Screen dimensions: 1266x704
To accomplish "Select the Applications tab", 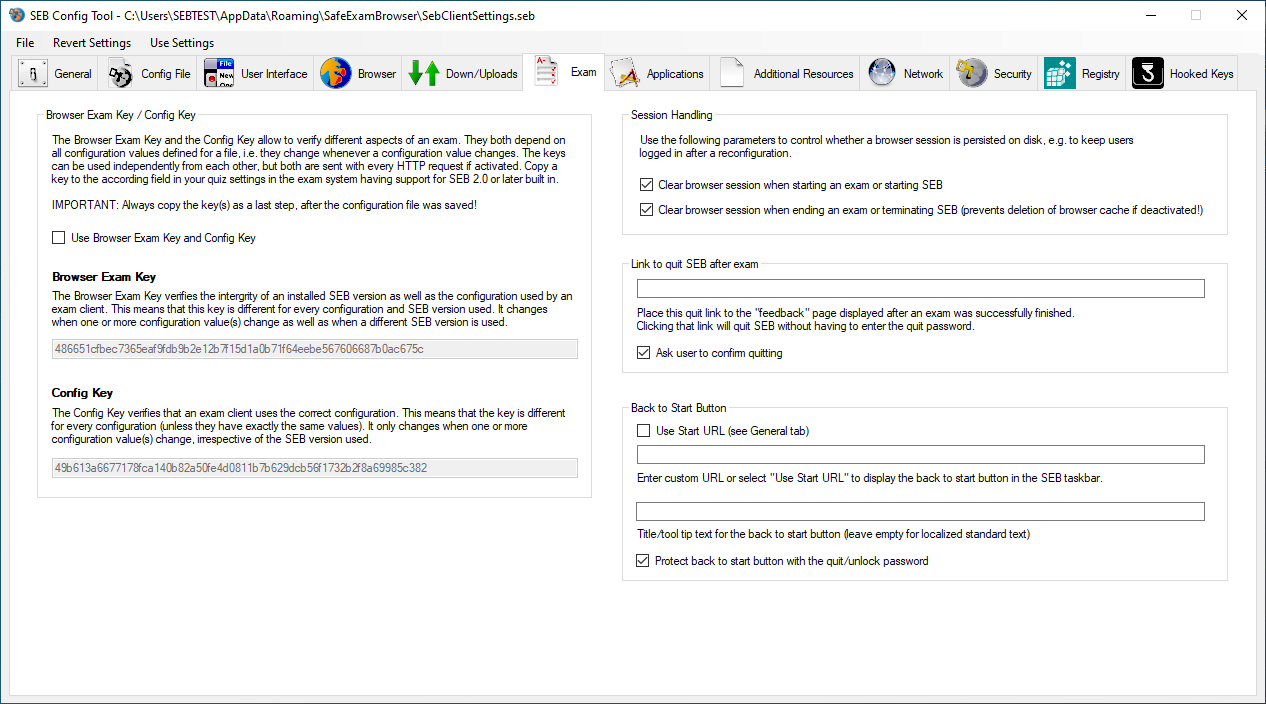I will (657, 74).
